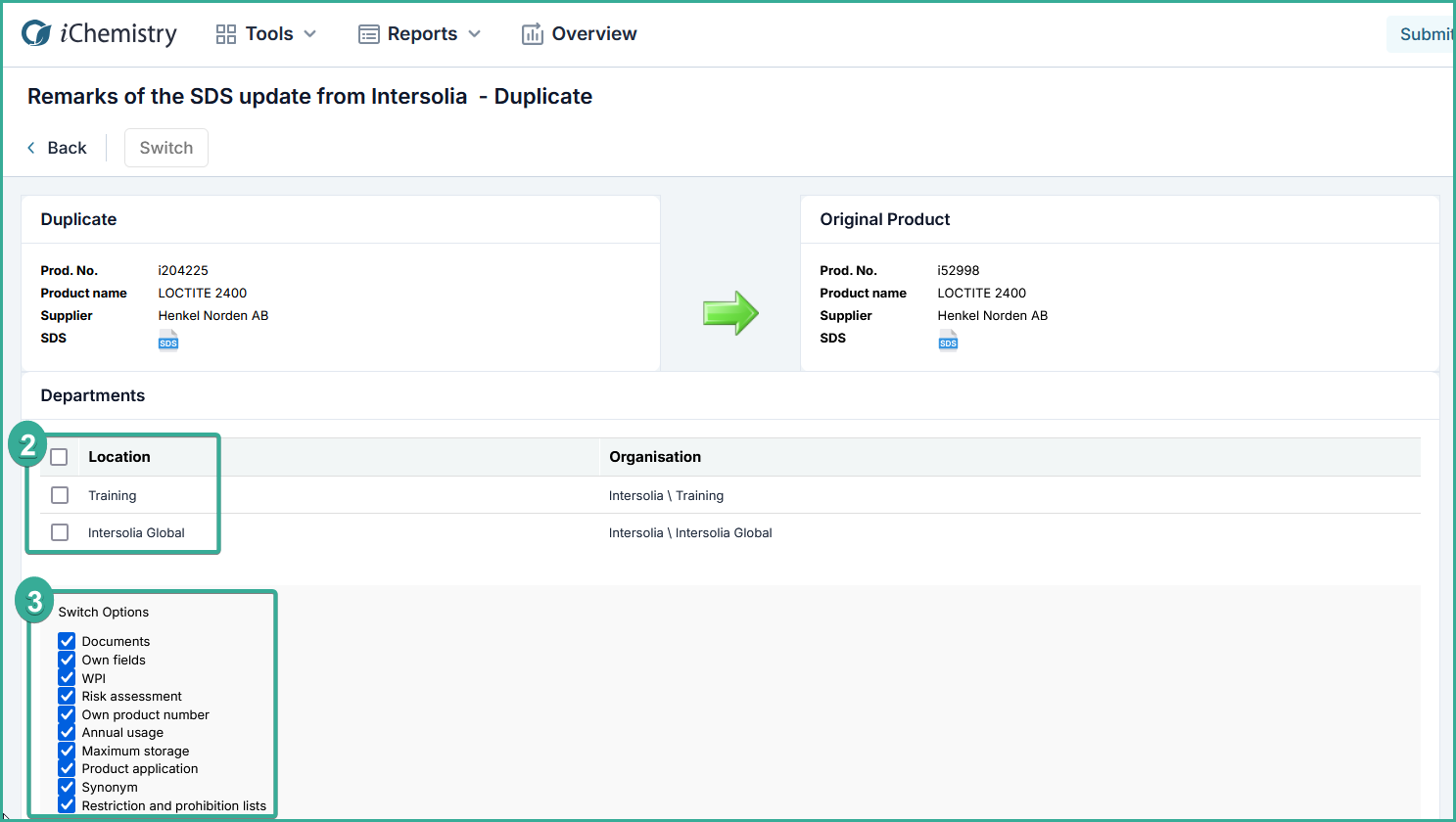The height and width of the screenshot is (822, 1456).
Task: Expand the Tools dropdown chevron
Action: pos(310,34)
